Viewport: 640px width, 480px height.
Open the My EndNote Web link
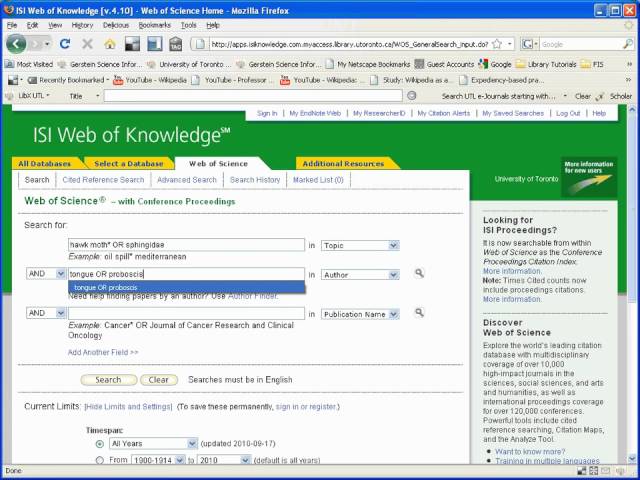click(x=315, y=113)
